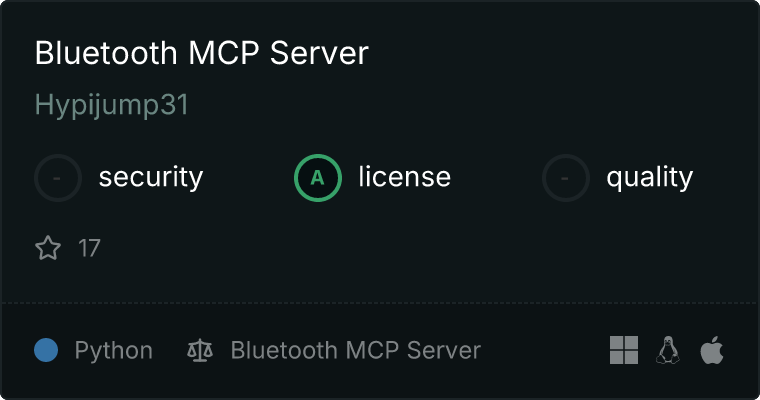Open the Bluetooth MCP Server title

tap(202, 53)
